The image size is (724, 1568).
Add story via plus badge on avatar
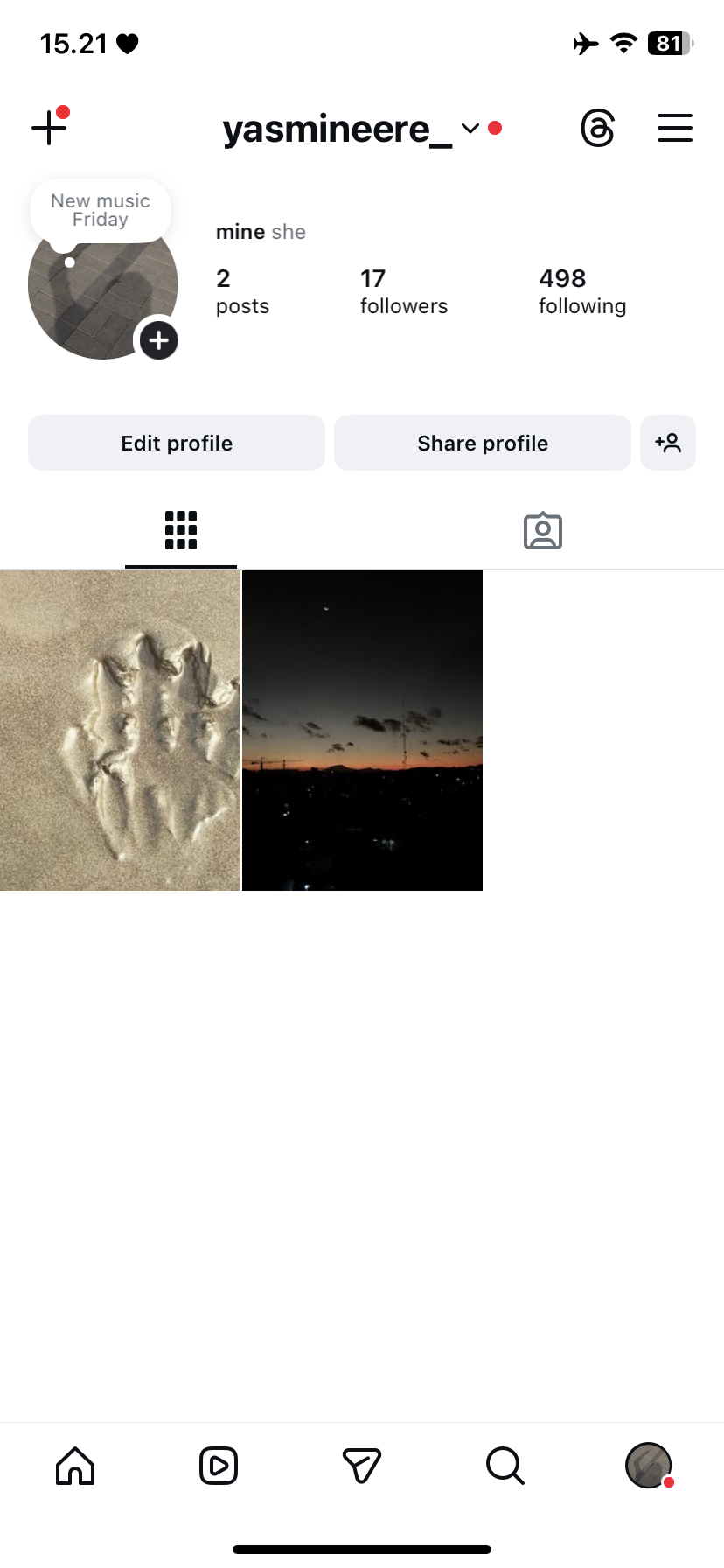158,340
